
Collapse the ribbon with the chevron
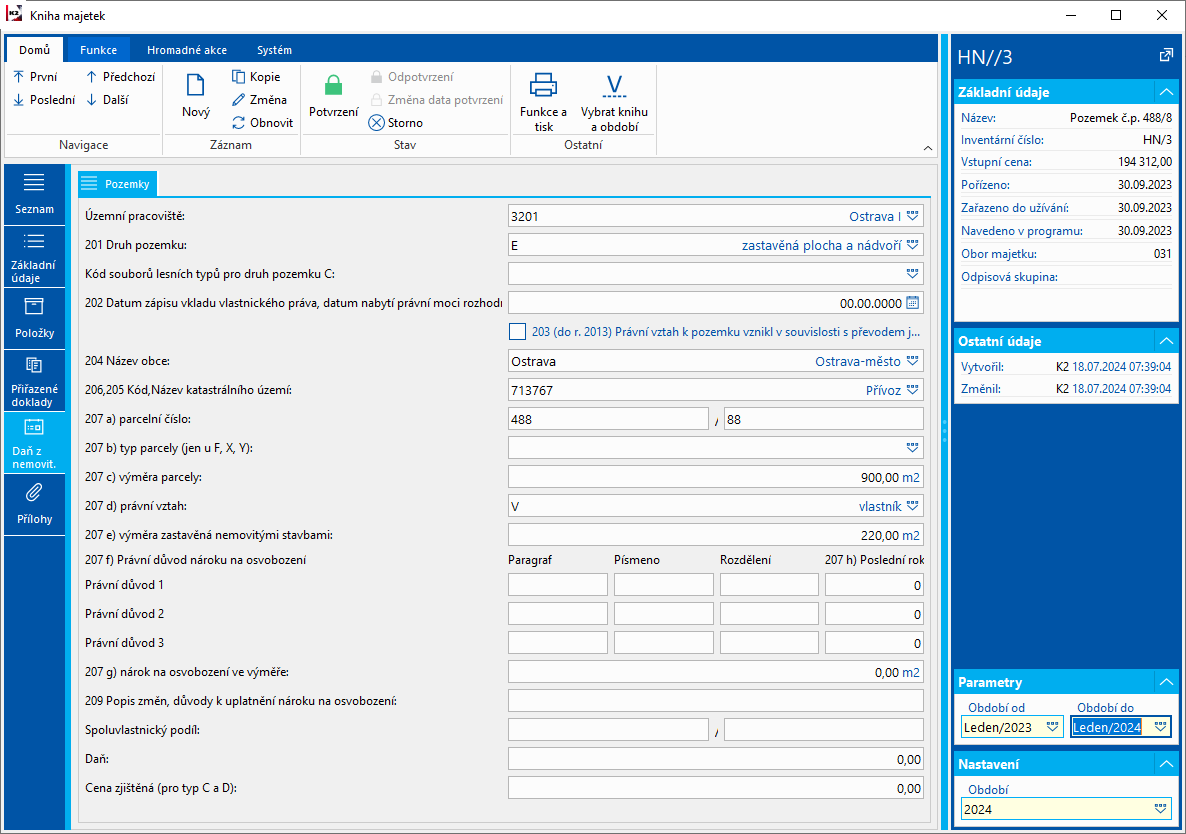pos(928,147)
